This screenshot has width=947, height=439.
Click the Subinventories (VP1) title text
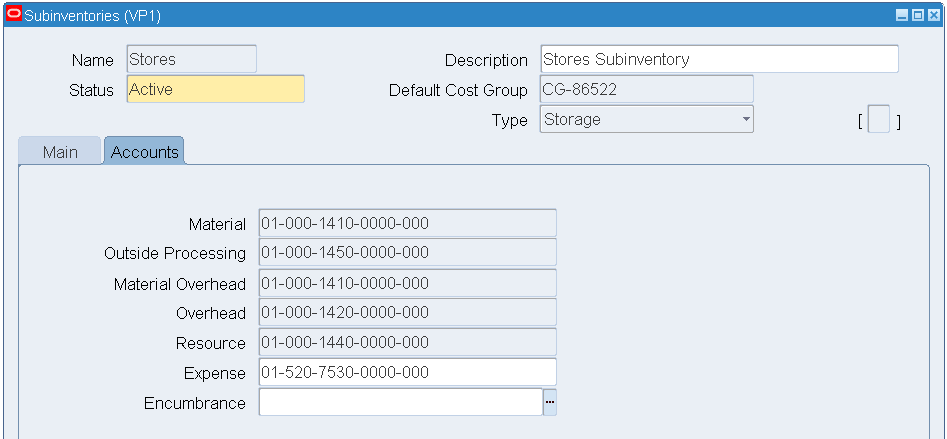tap(92, 16)
